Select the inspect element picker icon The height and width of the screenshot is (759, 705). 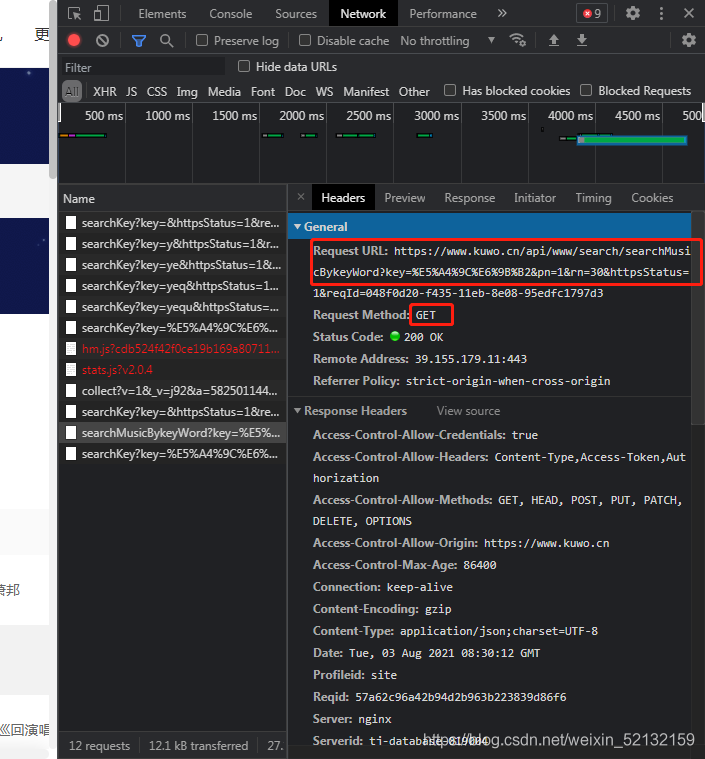(74, 13)
